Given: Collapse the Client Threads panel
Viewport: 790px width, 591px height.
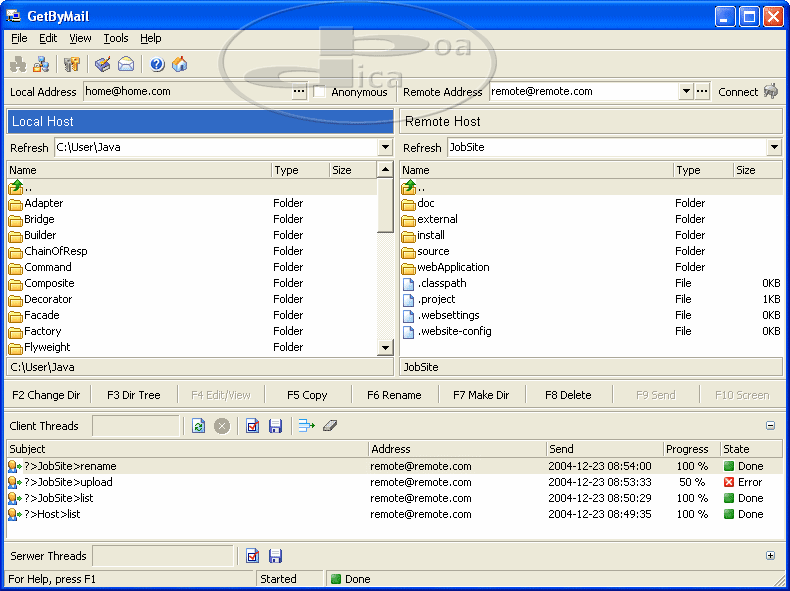Looking at the screenshot, I should (770, 426).
